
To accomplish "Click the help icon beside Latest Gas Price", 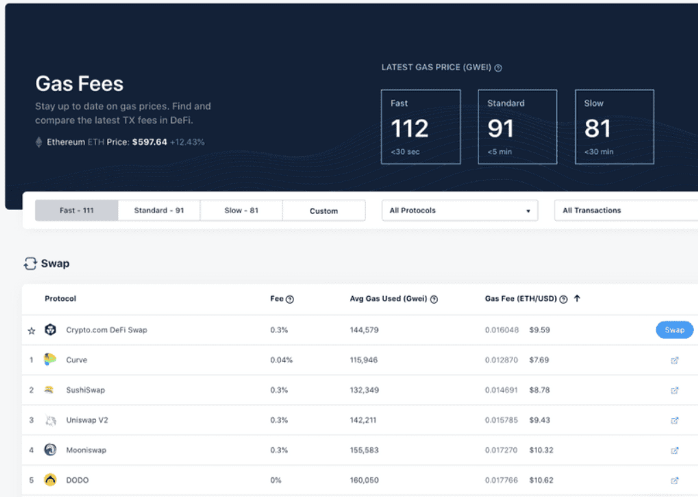I will [x=498, y=68].
